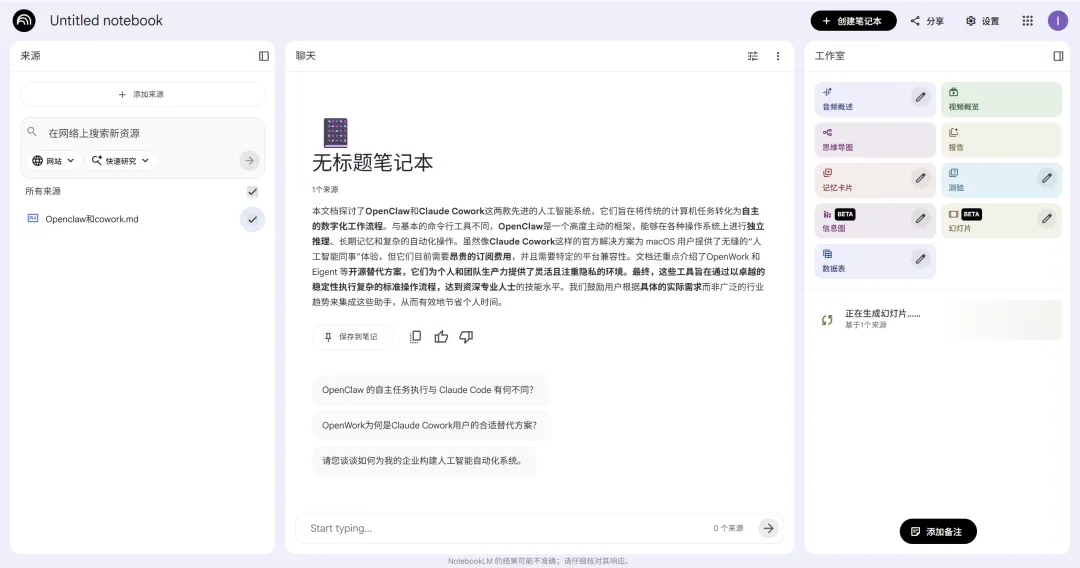Click the search magnifier icon
The height and width of the screenshot is (568, 1080).
tap(32, 132)
